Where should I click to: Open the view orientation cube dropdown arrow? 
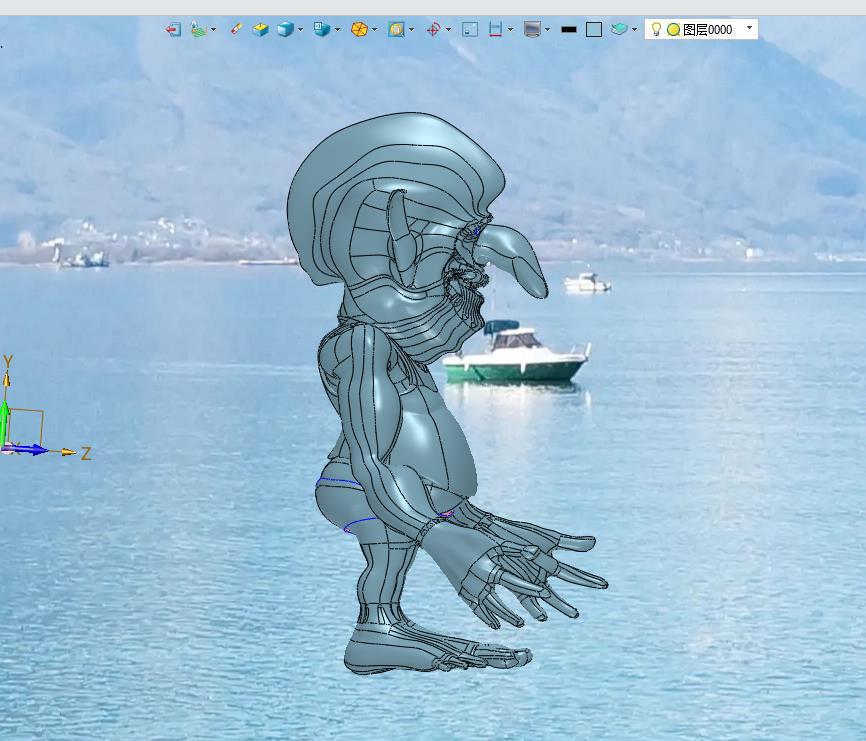[337, 29]
